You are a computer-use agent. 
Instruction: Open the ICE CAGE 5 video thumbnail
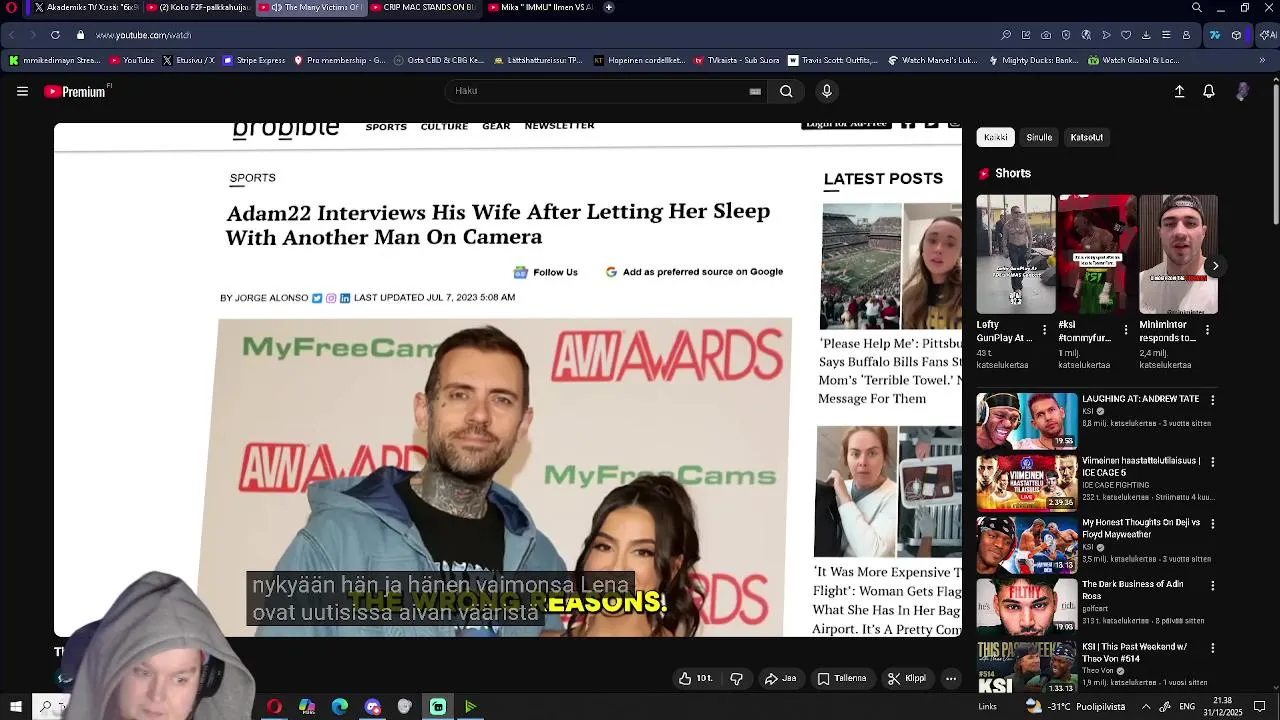click(x=1027, y=483)
